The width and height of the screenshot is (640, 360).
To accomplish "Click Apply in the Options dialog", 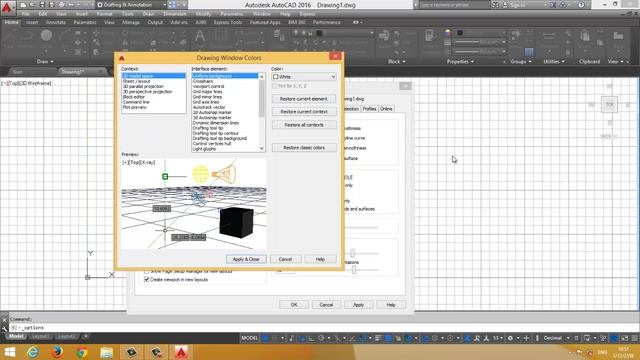I will coord(358,305).
